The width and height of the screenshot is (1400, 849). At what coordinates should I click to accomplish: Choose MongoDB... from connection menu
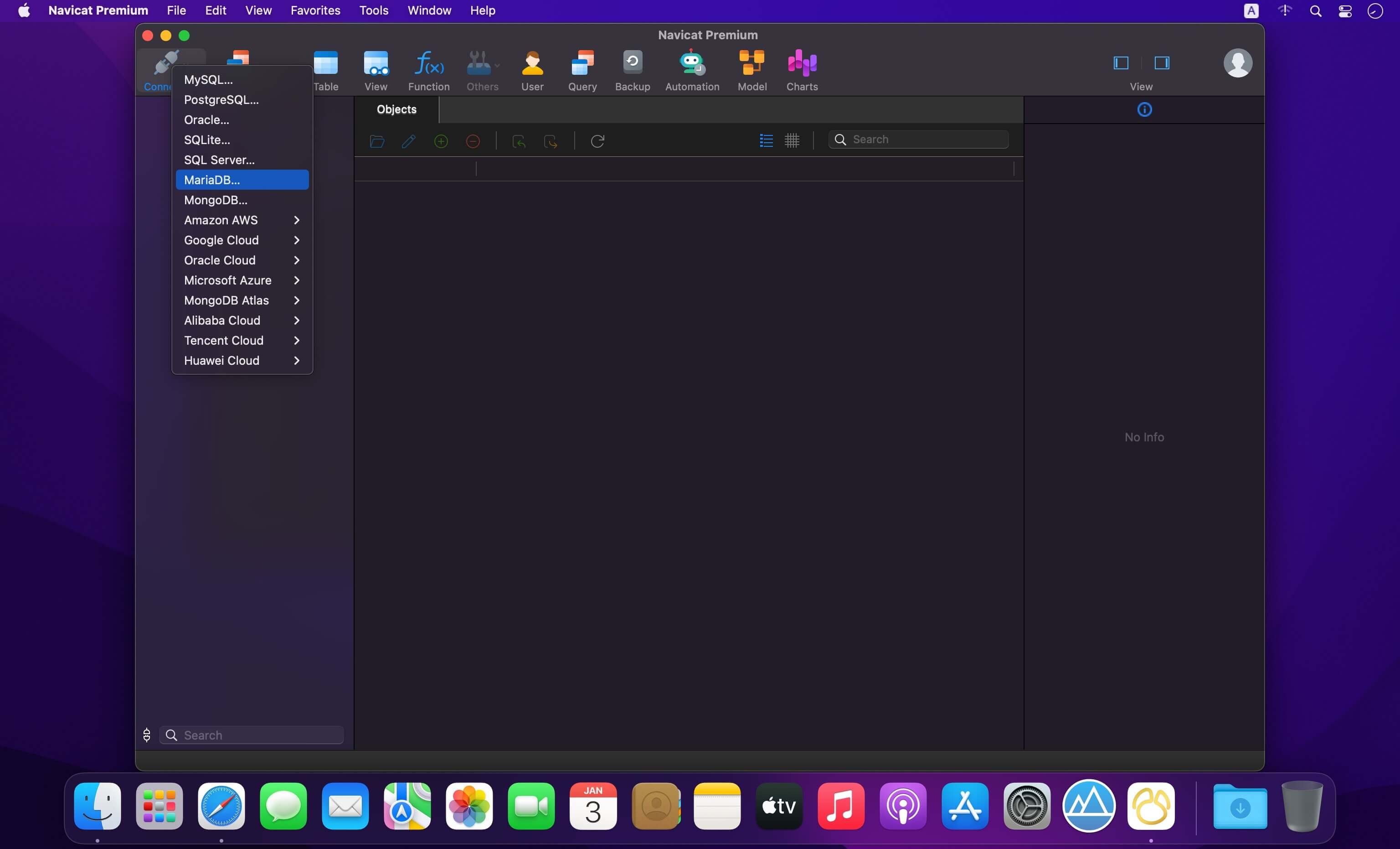pyautogui.click(x=242, y=200)
